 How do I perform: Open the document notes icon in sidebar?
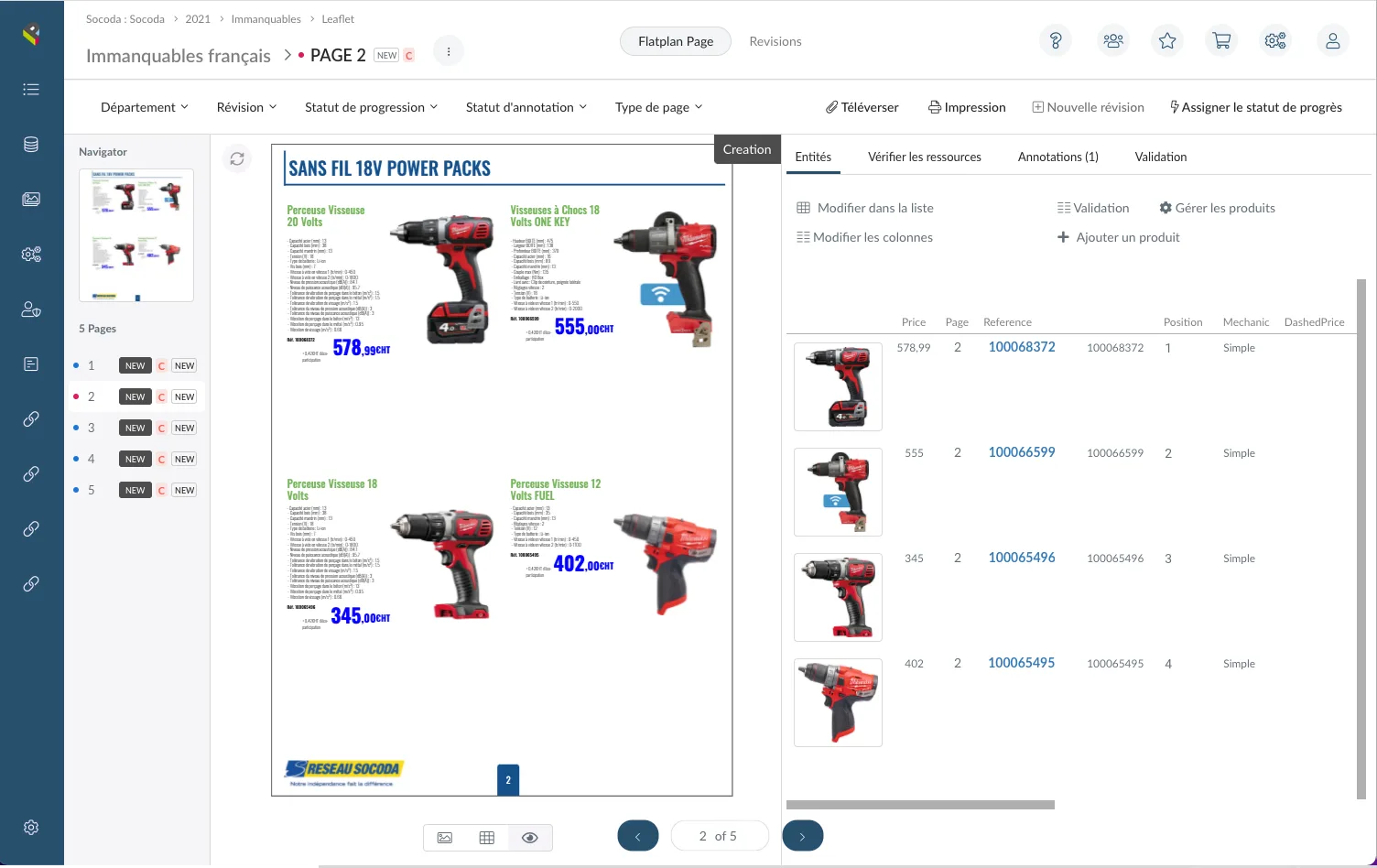click(x=31, y=364)
